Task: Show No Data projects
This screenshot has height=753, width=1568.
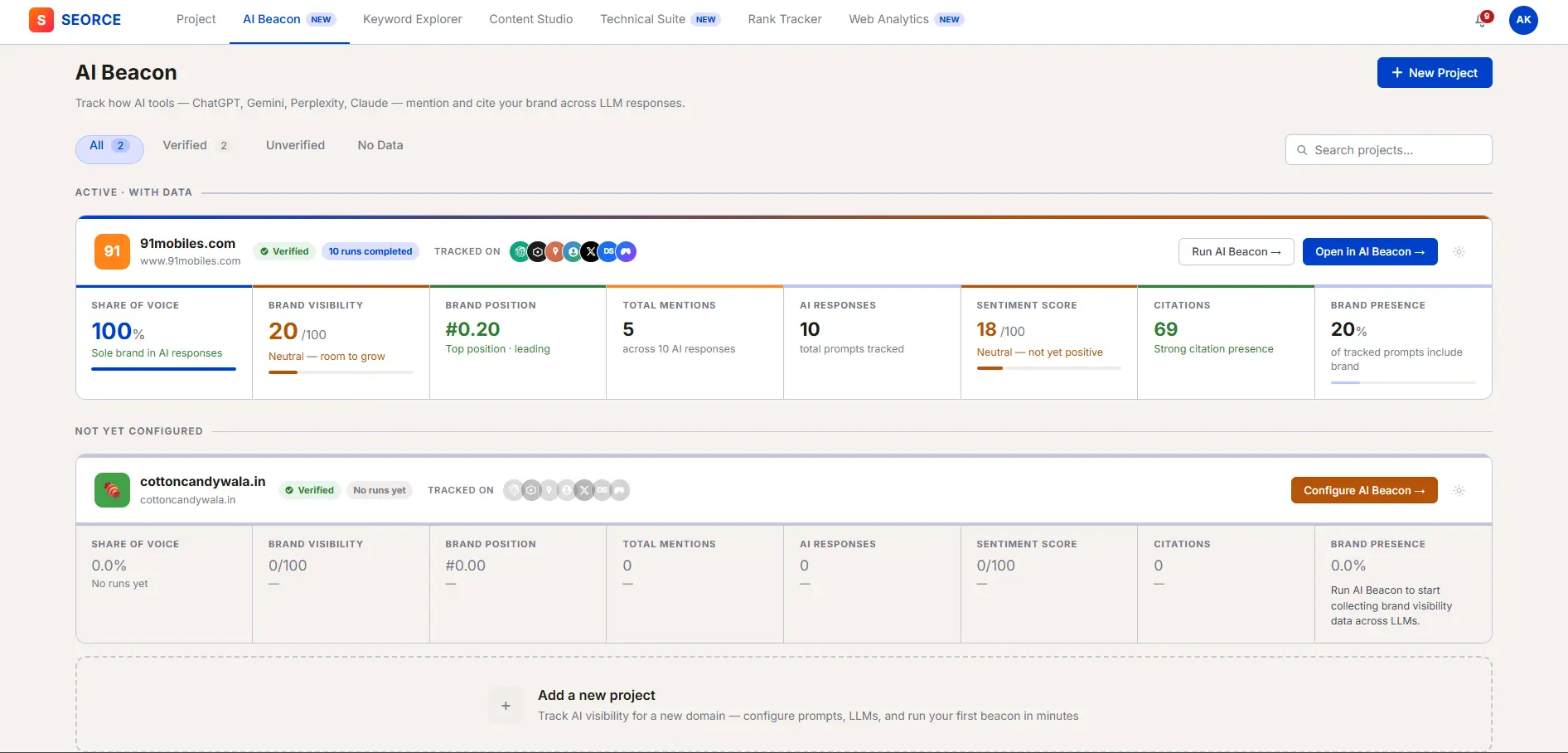Action: coord(380,145)
